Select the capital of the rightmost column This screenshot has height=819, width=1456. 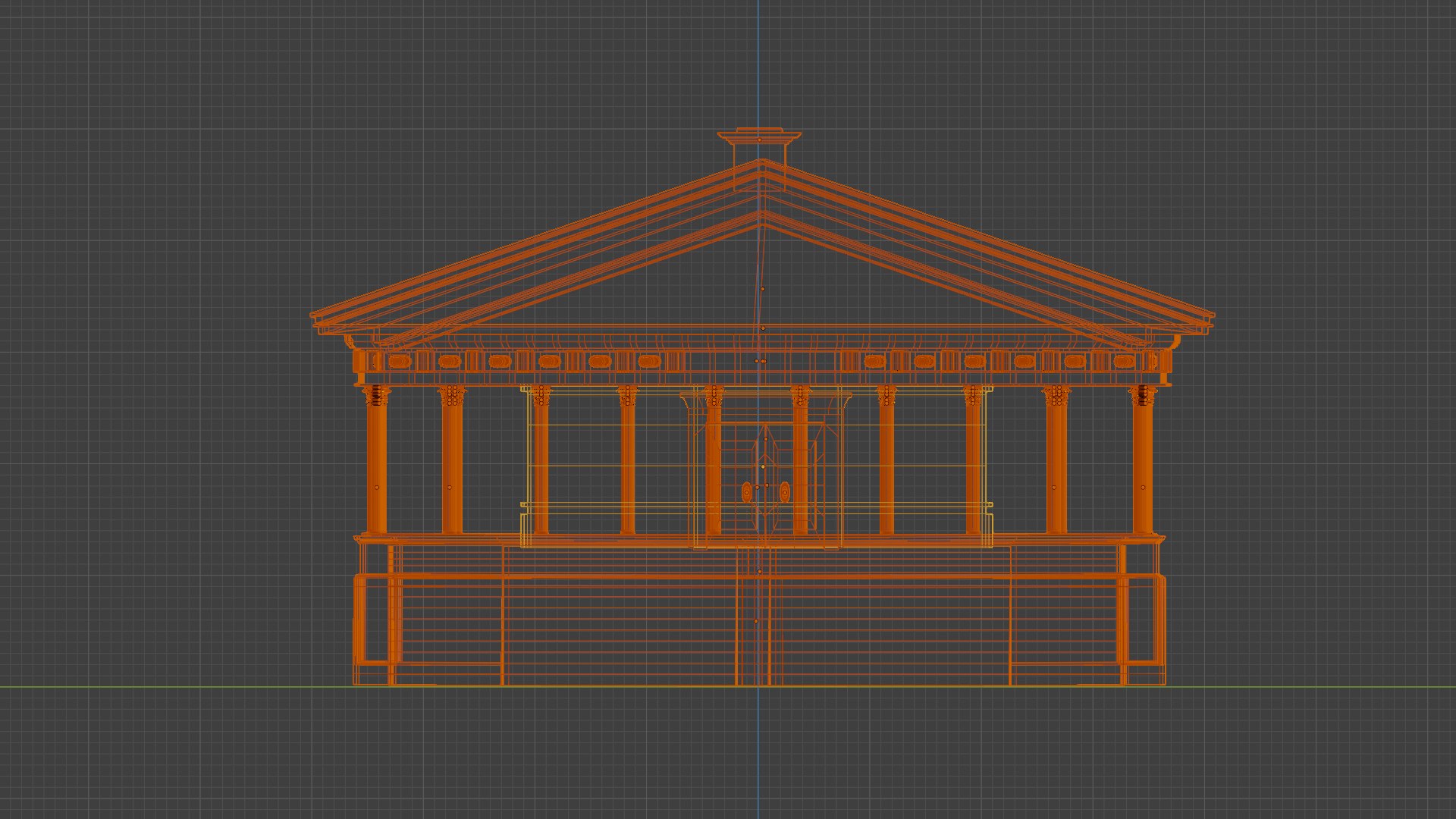(1143, 395)
